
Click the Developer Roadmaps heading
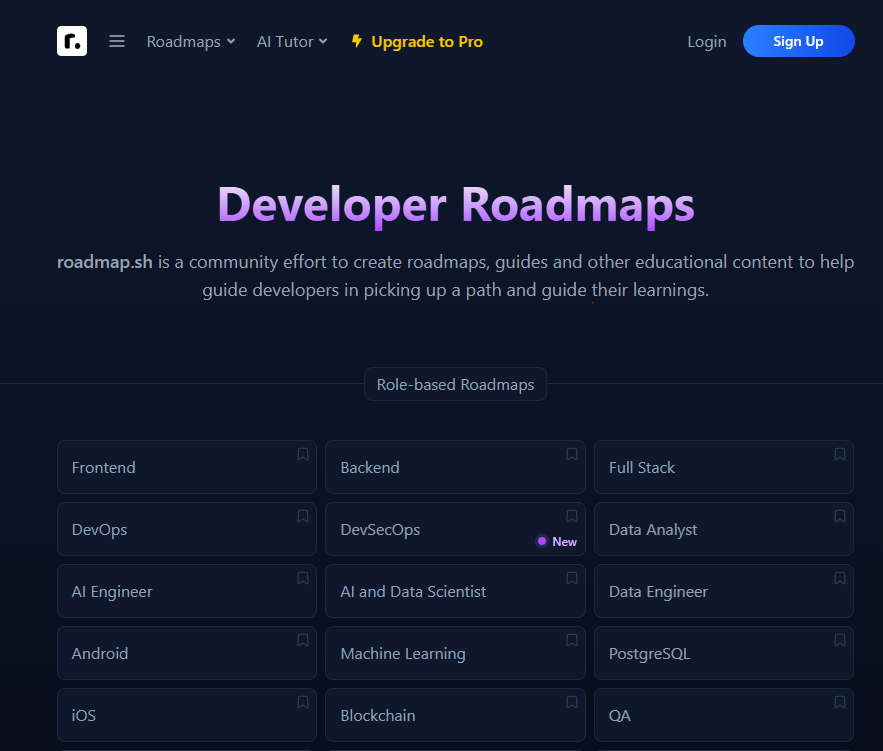(456, 205)
